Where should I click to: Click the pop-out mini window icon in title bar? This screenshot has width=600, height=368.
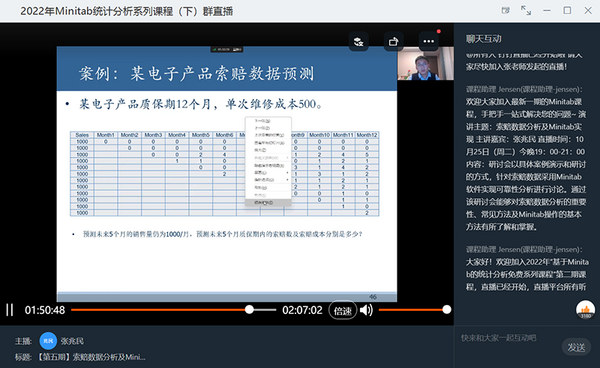[506, 11]
